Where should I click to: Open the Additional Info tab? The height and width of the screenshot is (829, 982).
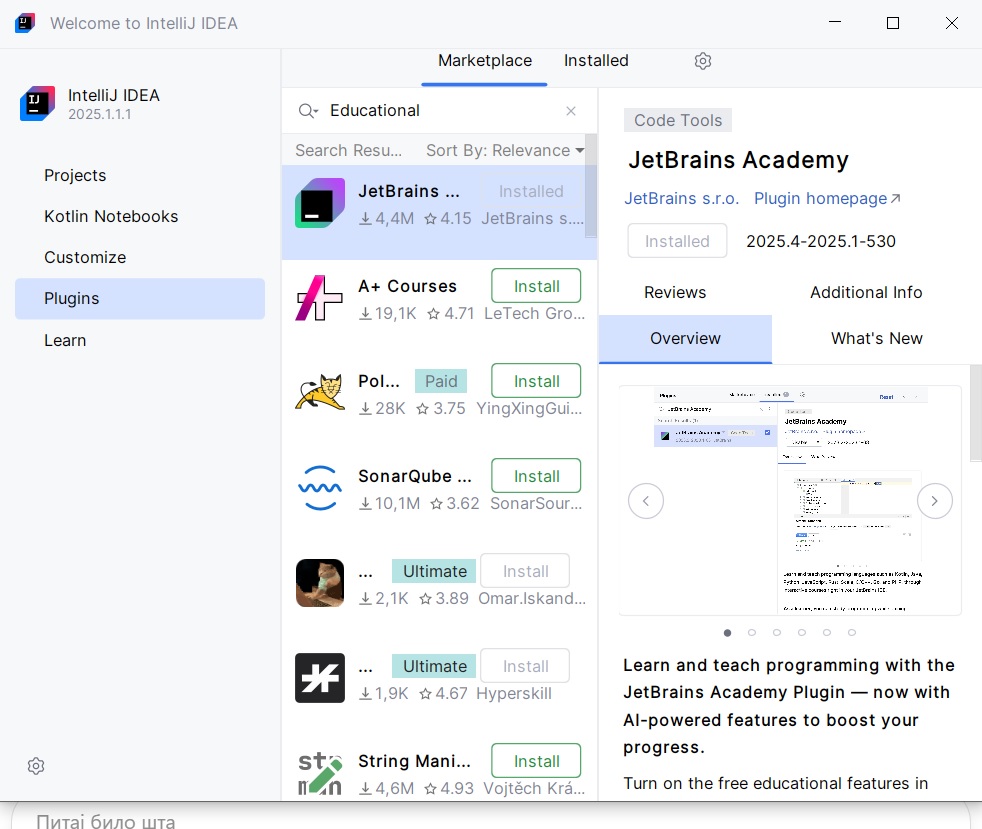click(866, 292)
